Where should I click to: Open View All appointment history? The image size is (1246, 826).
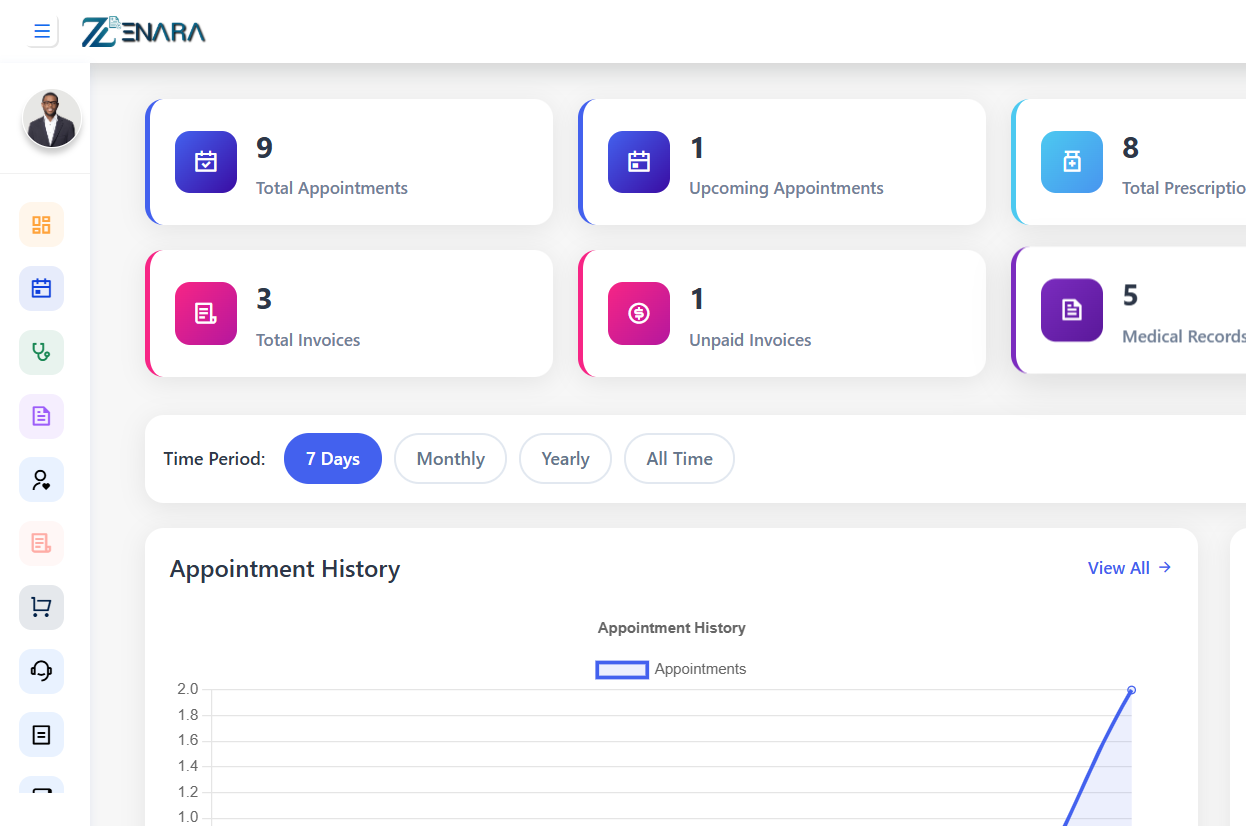1129,567
